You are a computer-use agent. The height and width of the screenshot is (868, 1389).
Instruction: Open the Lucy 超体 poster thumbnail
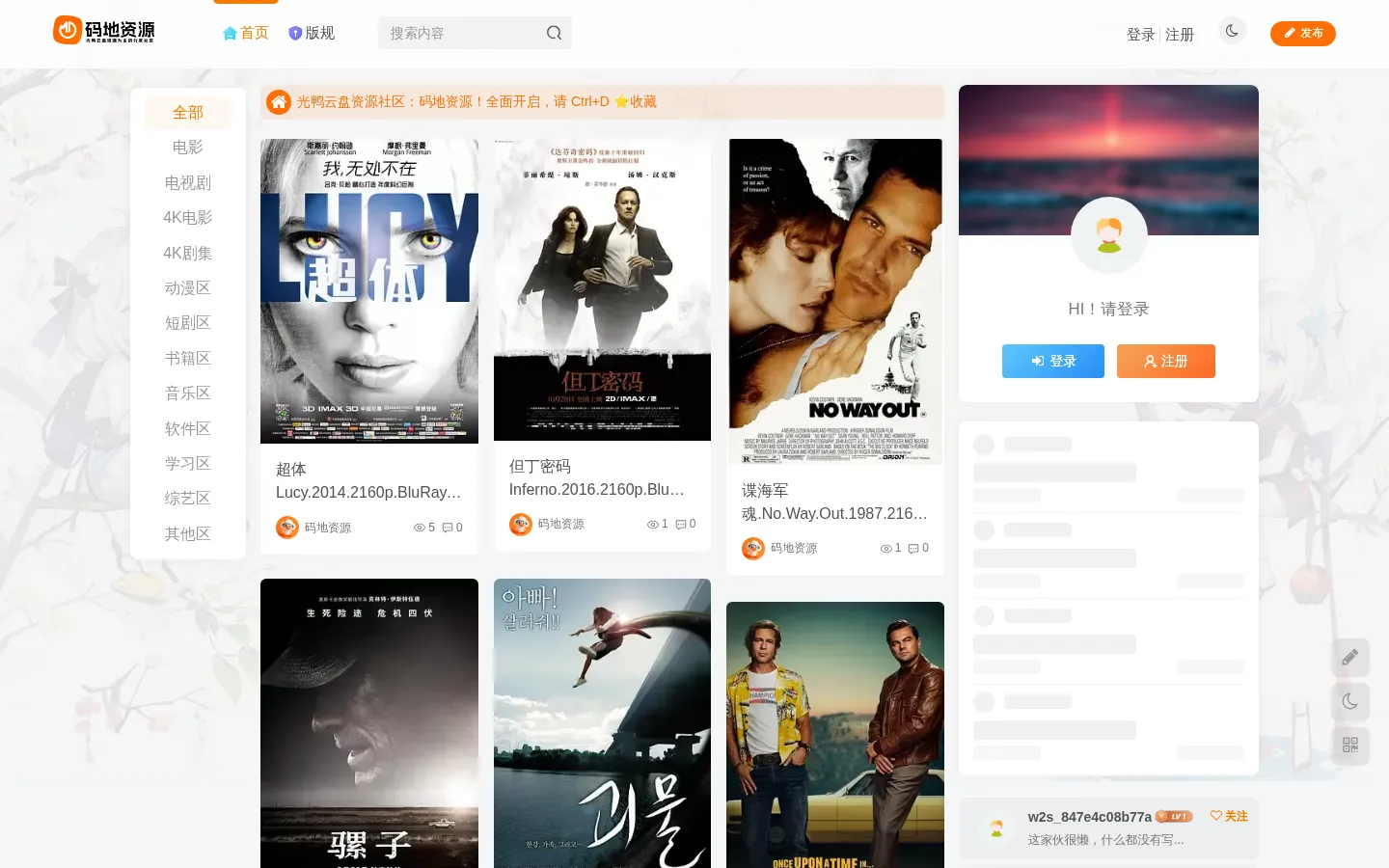[369, 291]
